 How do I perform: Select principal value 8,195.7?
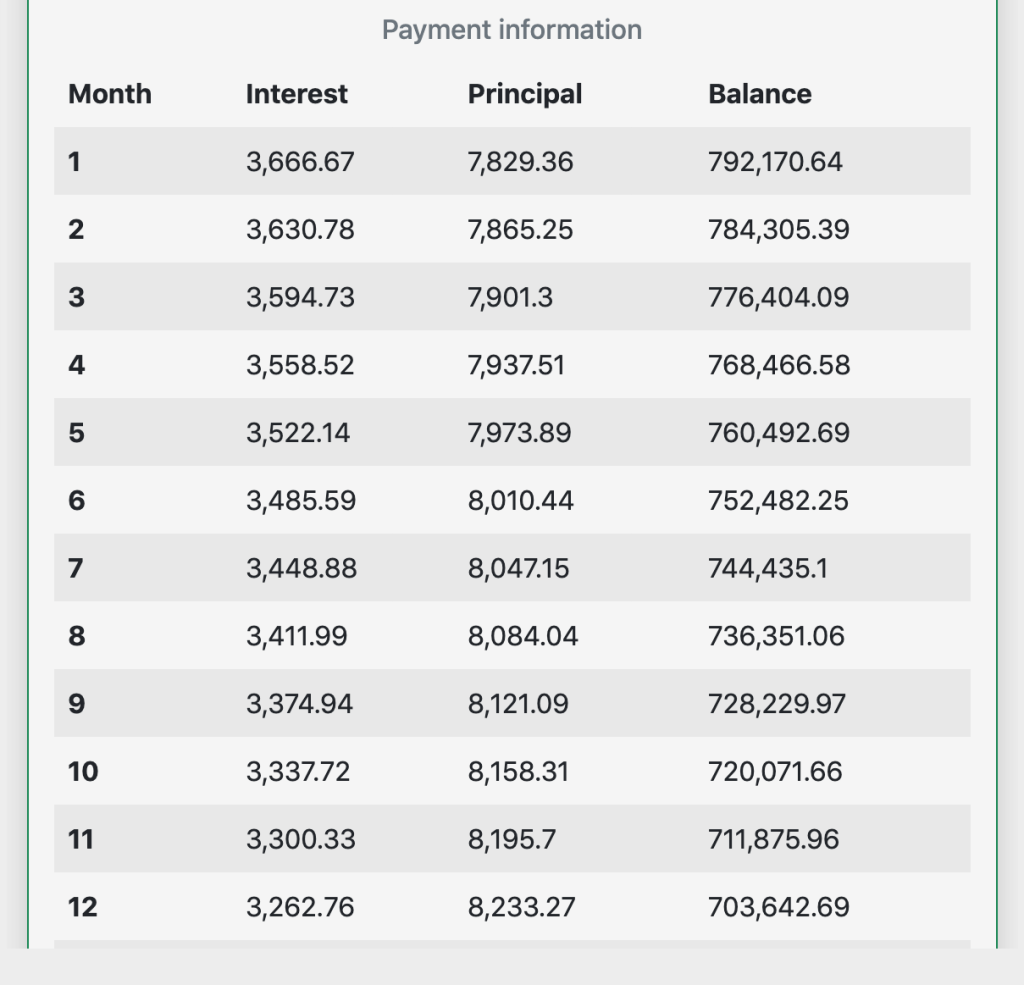511,839
